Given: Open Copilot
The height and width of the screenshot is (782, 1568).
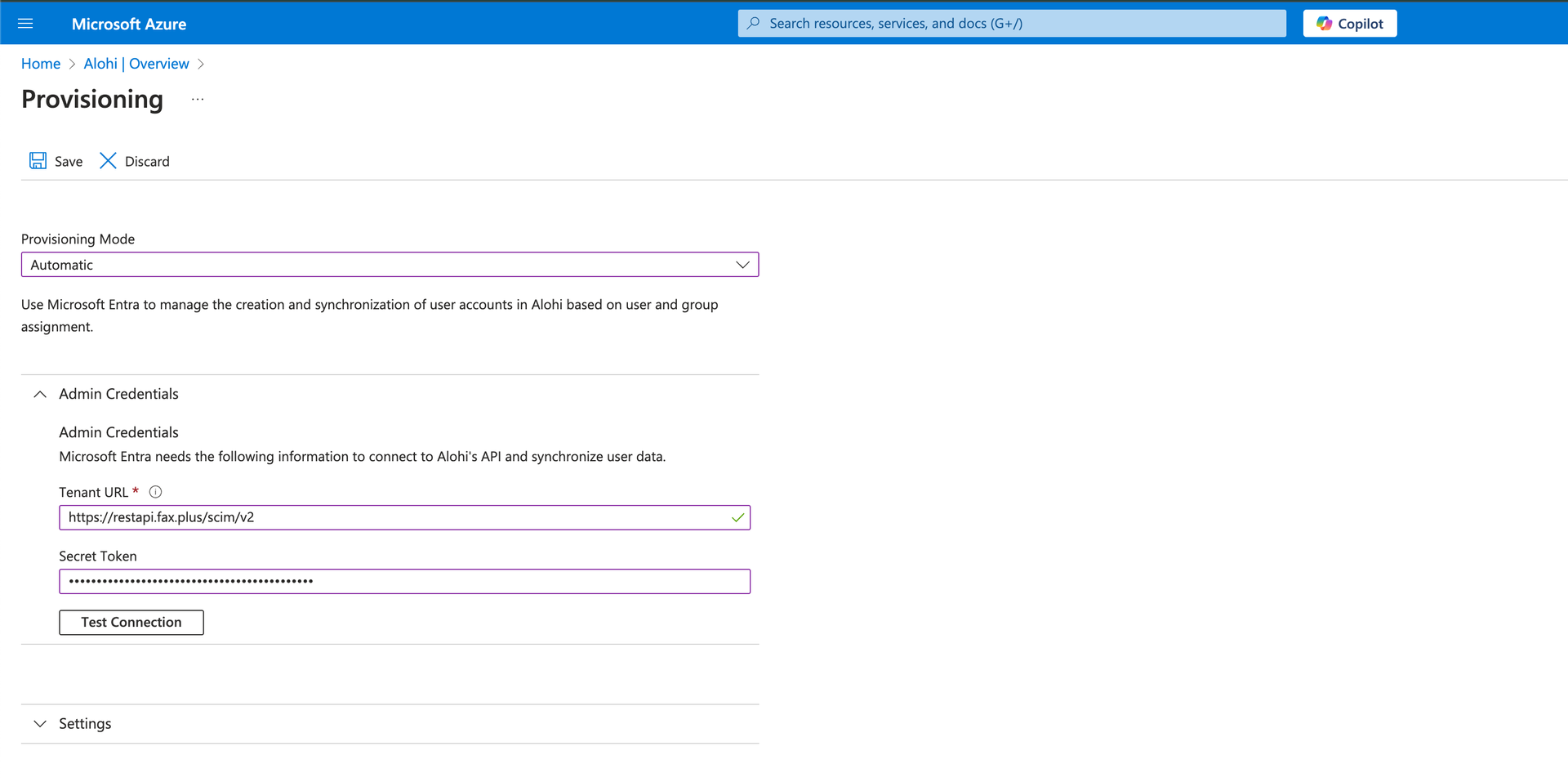Looking at the screenshot, I should pos(1350,24).
